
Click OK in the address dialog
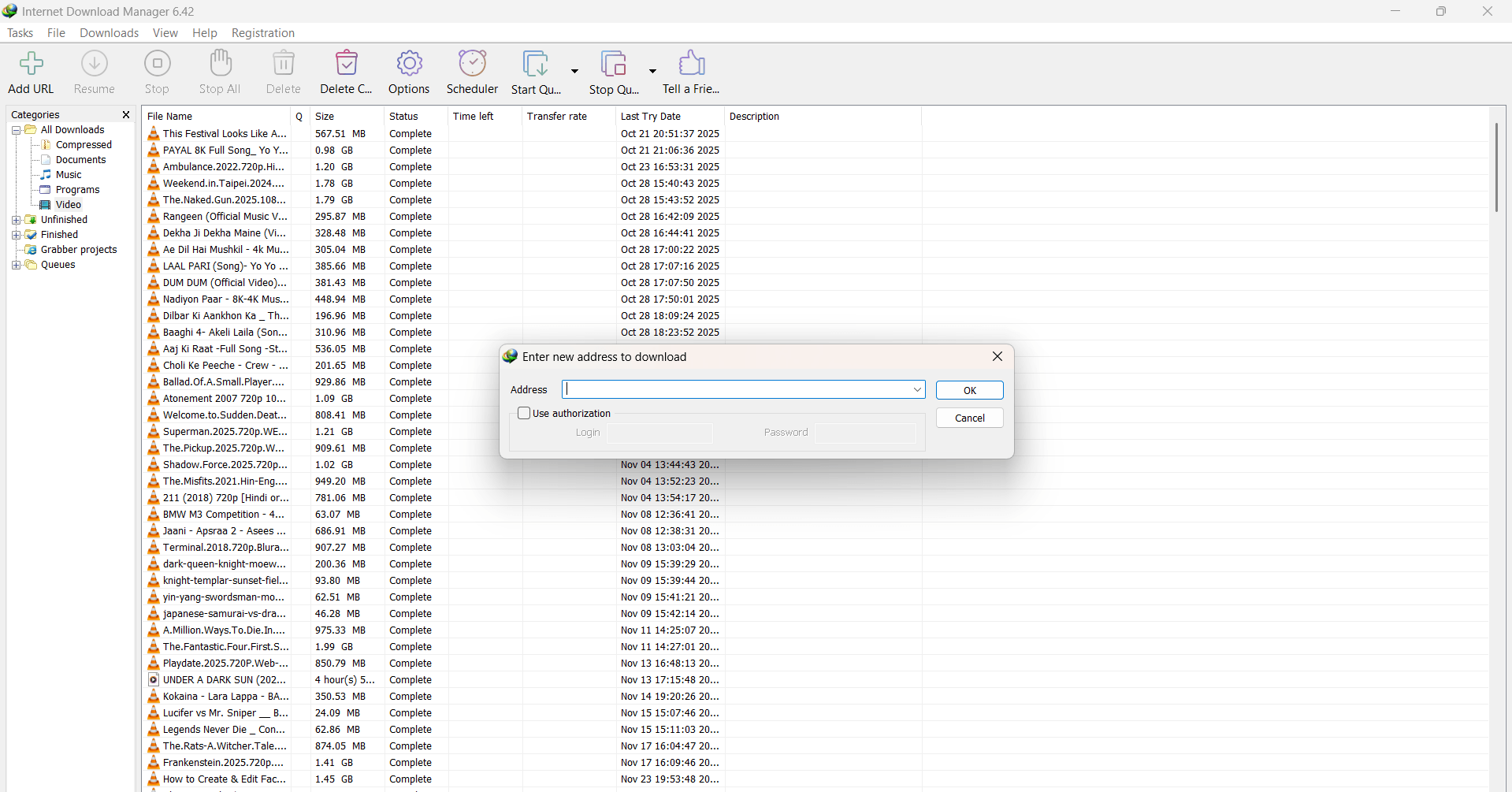click(x=969, y=390)
